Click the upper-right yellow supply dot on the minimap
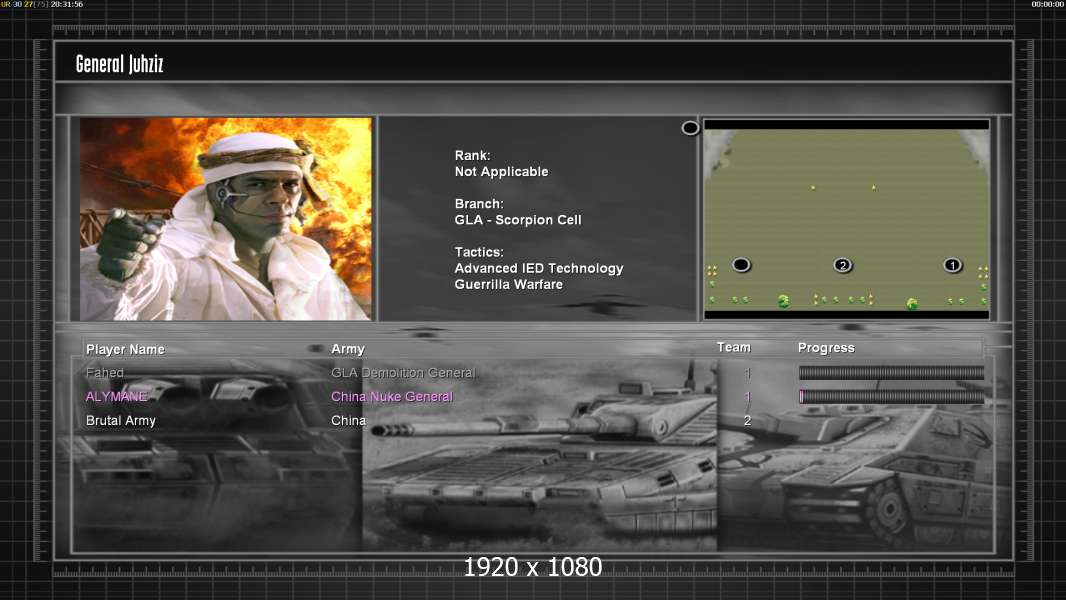 [873, 187]
